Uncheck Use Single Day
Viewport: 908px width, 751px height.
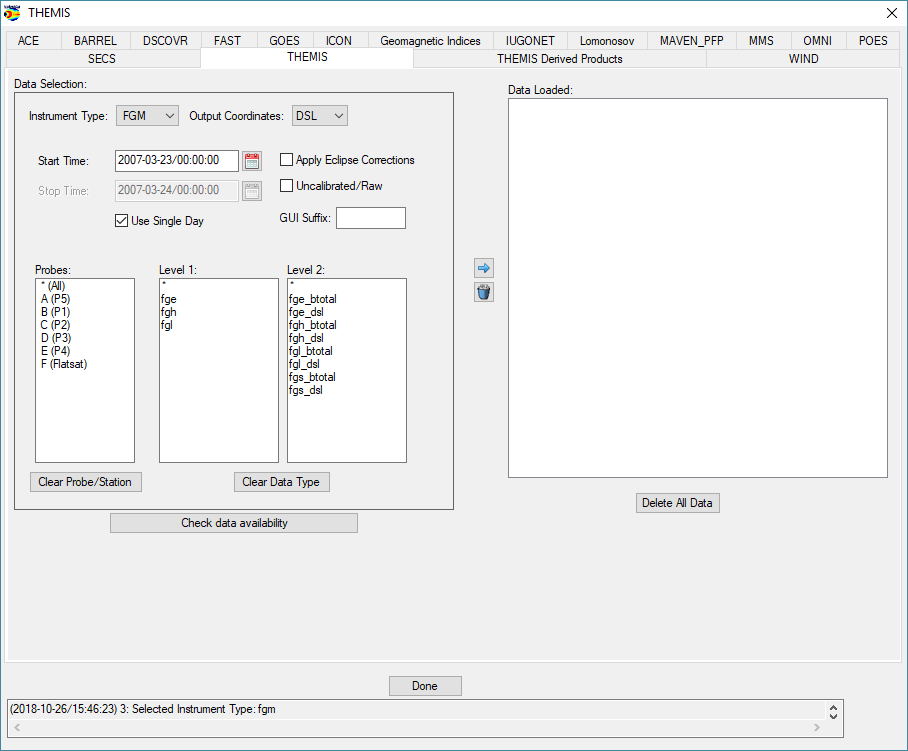122,221
